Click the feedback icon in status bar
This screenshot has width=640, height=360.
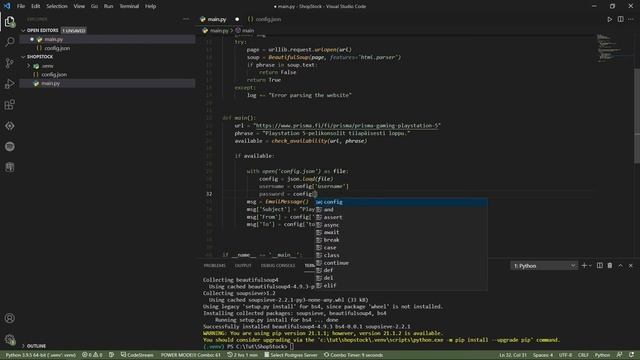[x=620, y=355]
